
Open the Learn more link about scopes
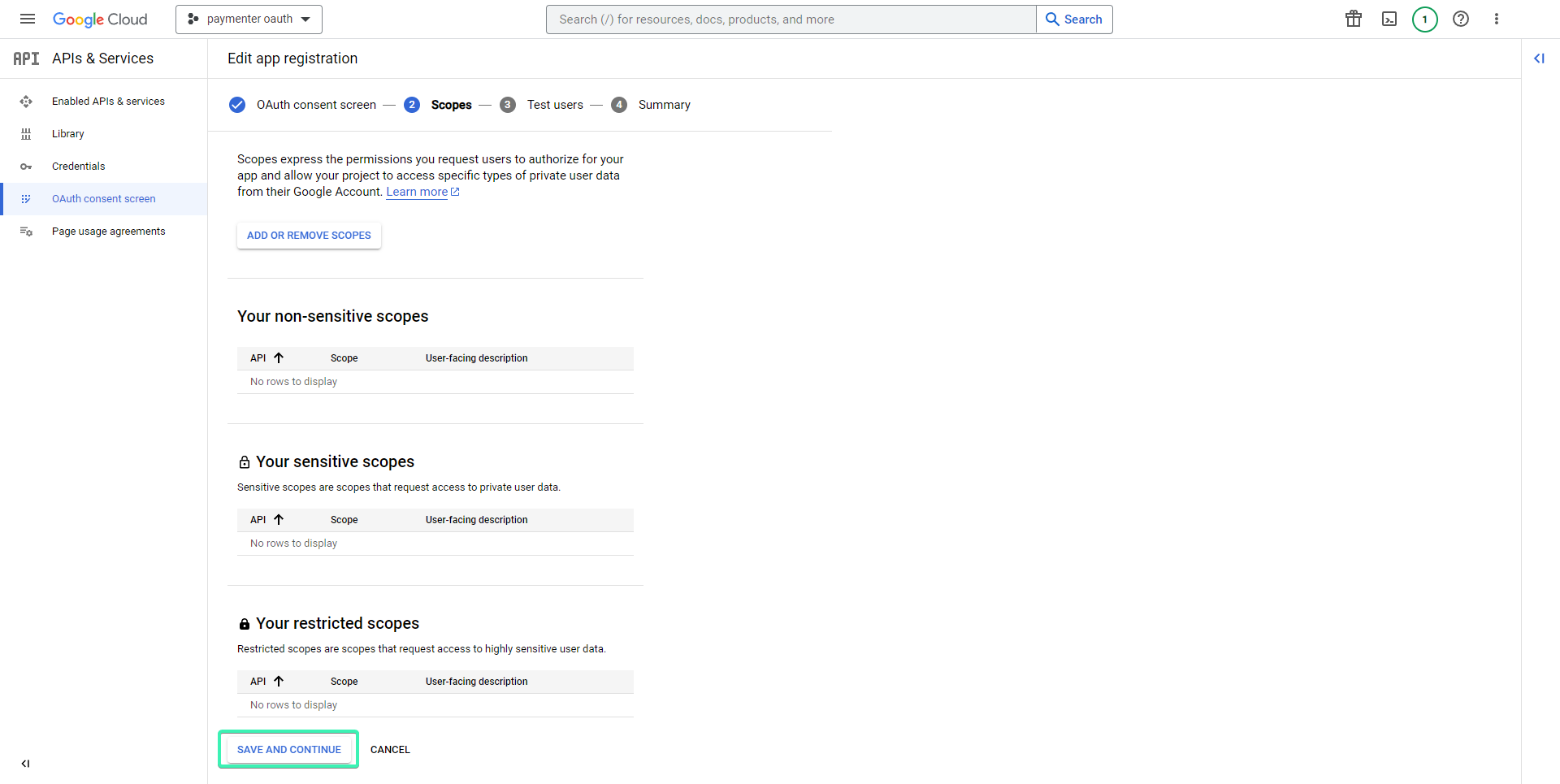tap(417, 192)
